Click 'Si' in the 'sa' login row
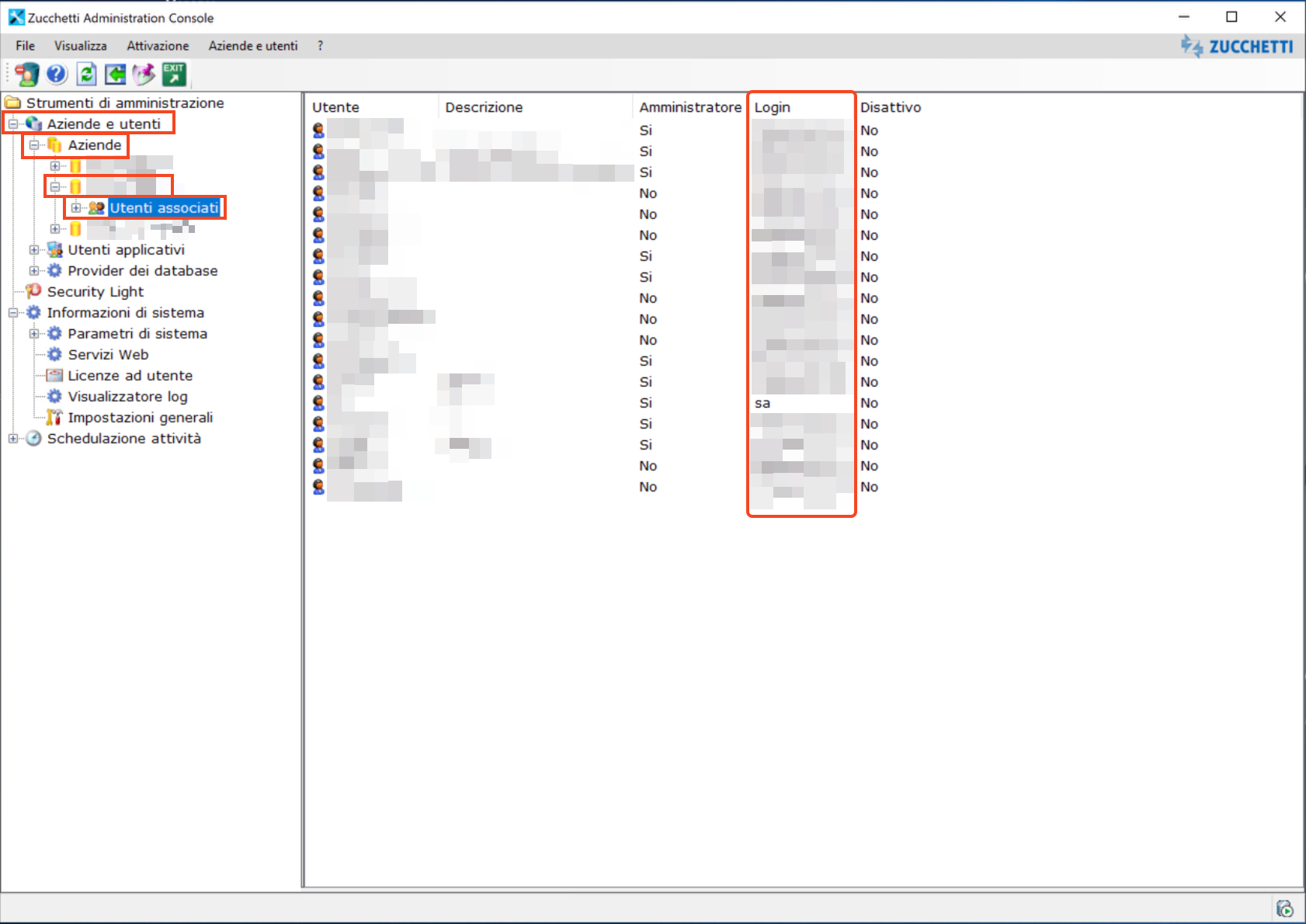Viewport: 1306px width, 924px height. [646, 403]
